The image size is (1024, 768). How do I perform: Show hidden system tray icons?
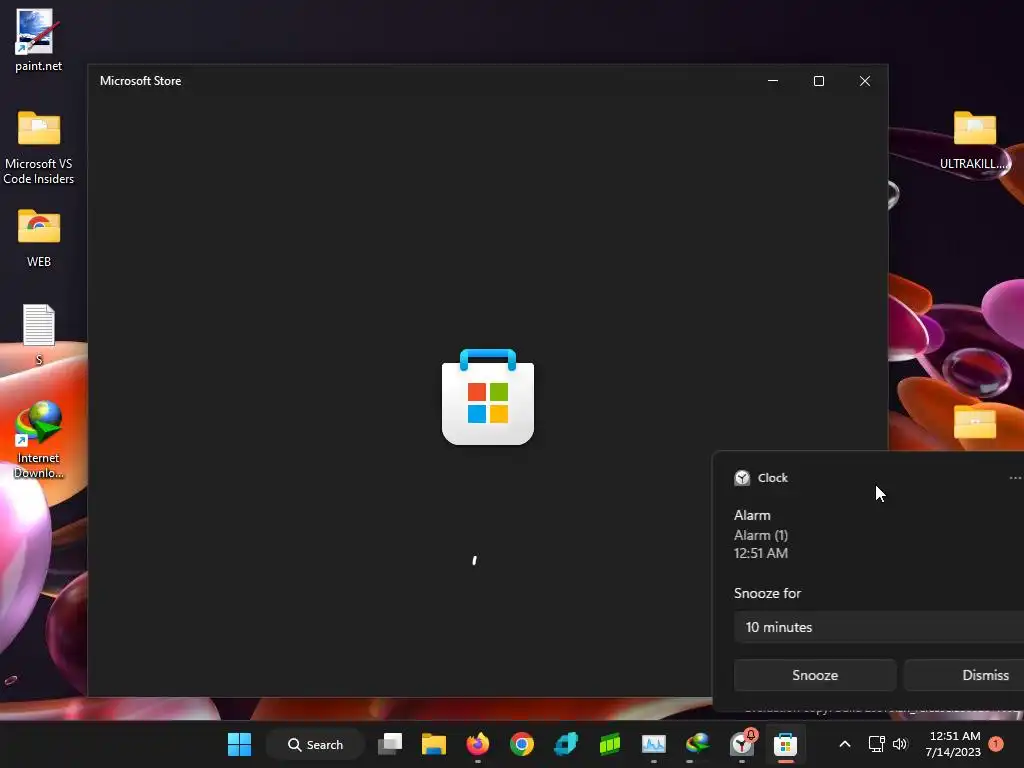click(844, 744)
